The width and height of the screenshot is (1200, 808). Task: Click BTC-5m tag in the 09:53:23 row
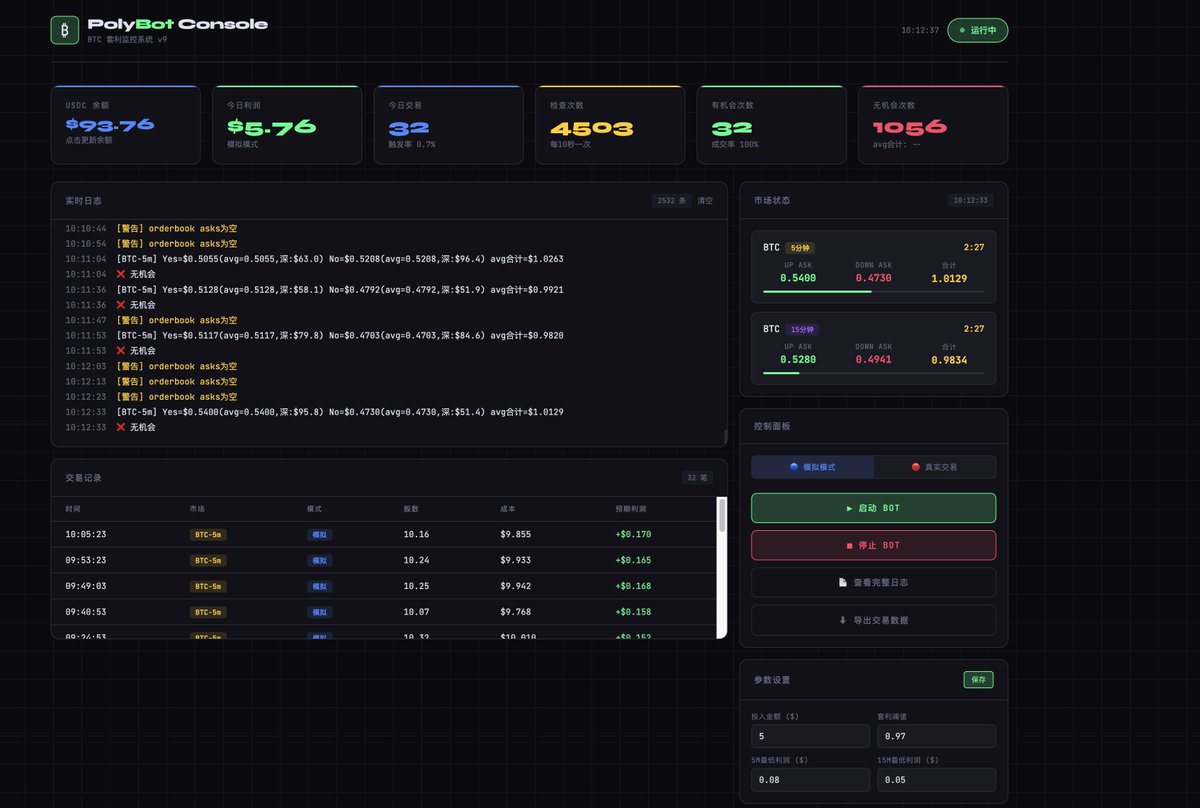pyautogui.click(x=208, y=560)
